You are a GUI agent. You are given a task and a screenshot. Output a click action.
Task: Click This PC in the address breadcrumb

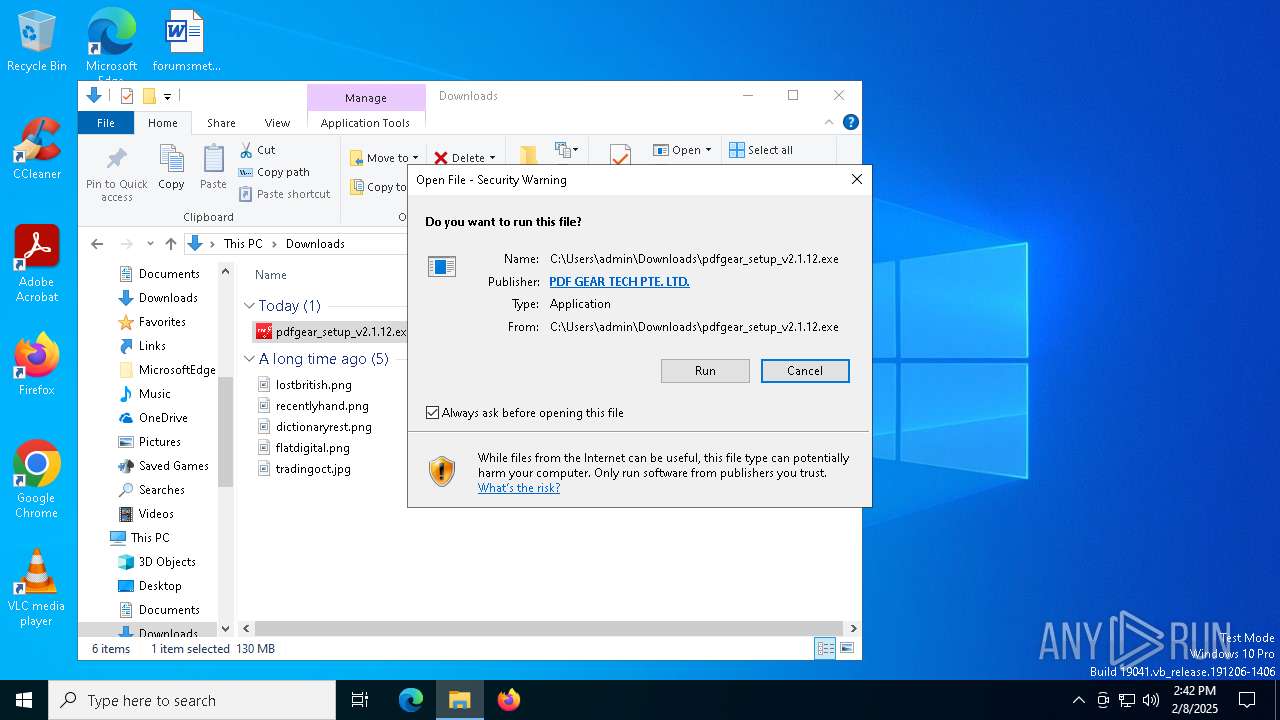pyautogui.click(x=243, y=244)
